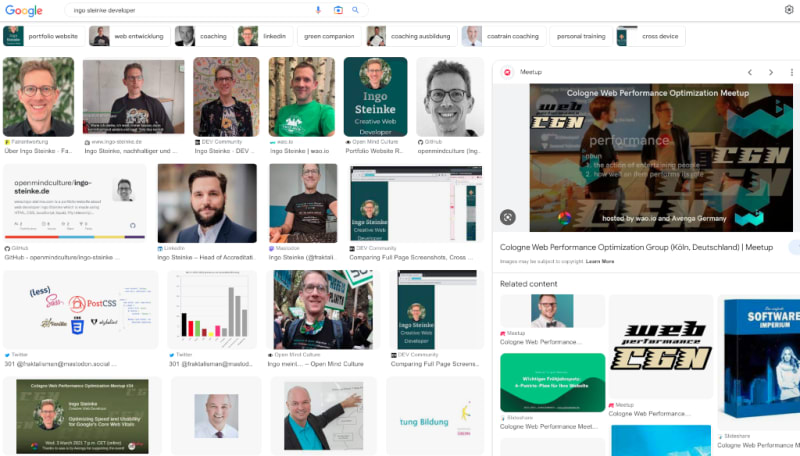Image resolution: width=800 pixels, height=456 pixels.
Task: Open black-and-white GitHub portrait thumbnail
Action: pos(450,96)
